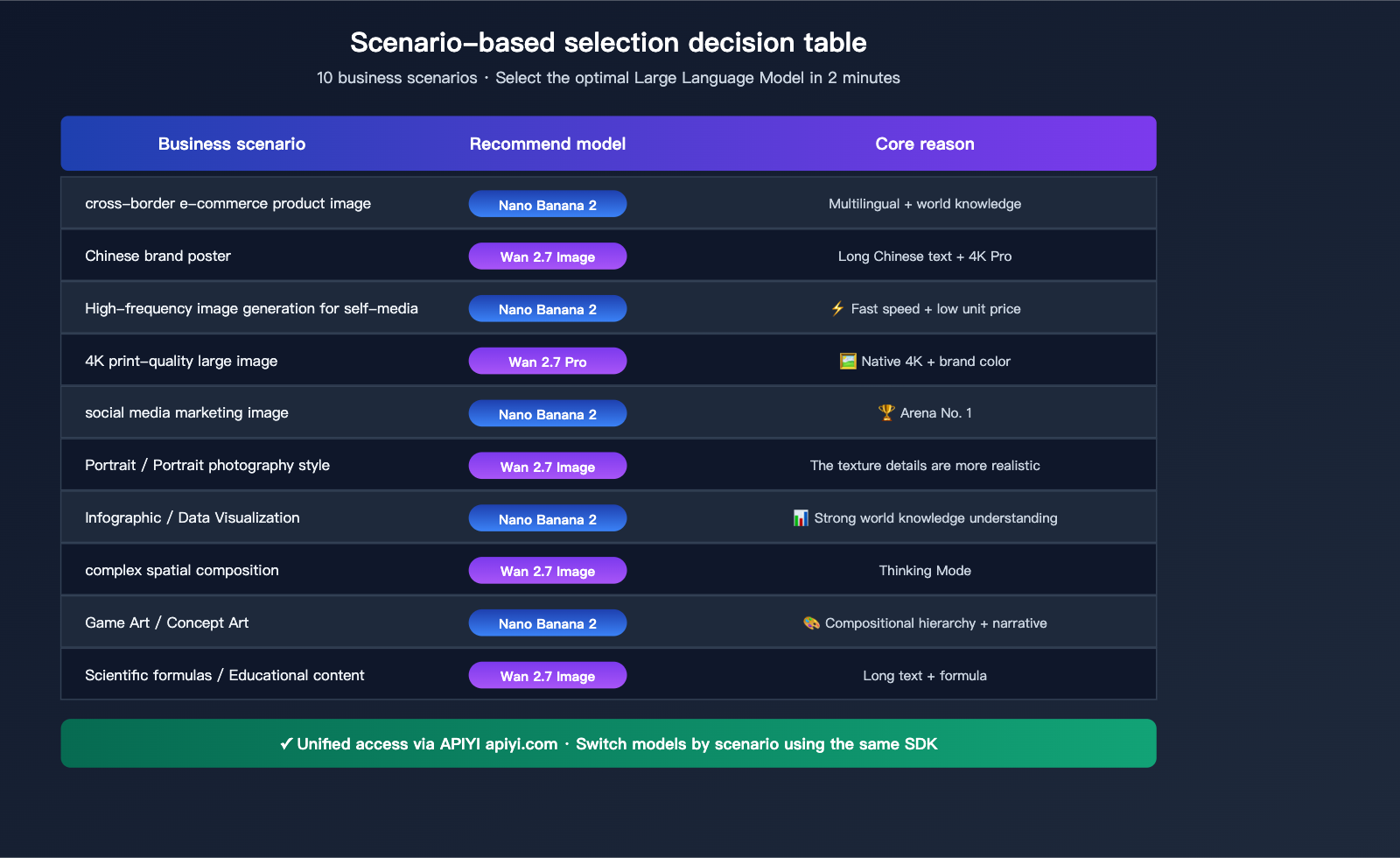The height and width of the screenshot is (858, 1400).
Task: Click the framed picture icon
Action: 848,361
